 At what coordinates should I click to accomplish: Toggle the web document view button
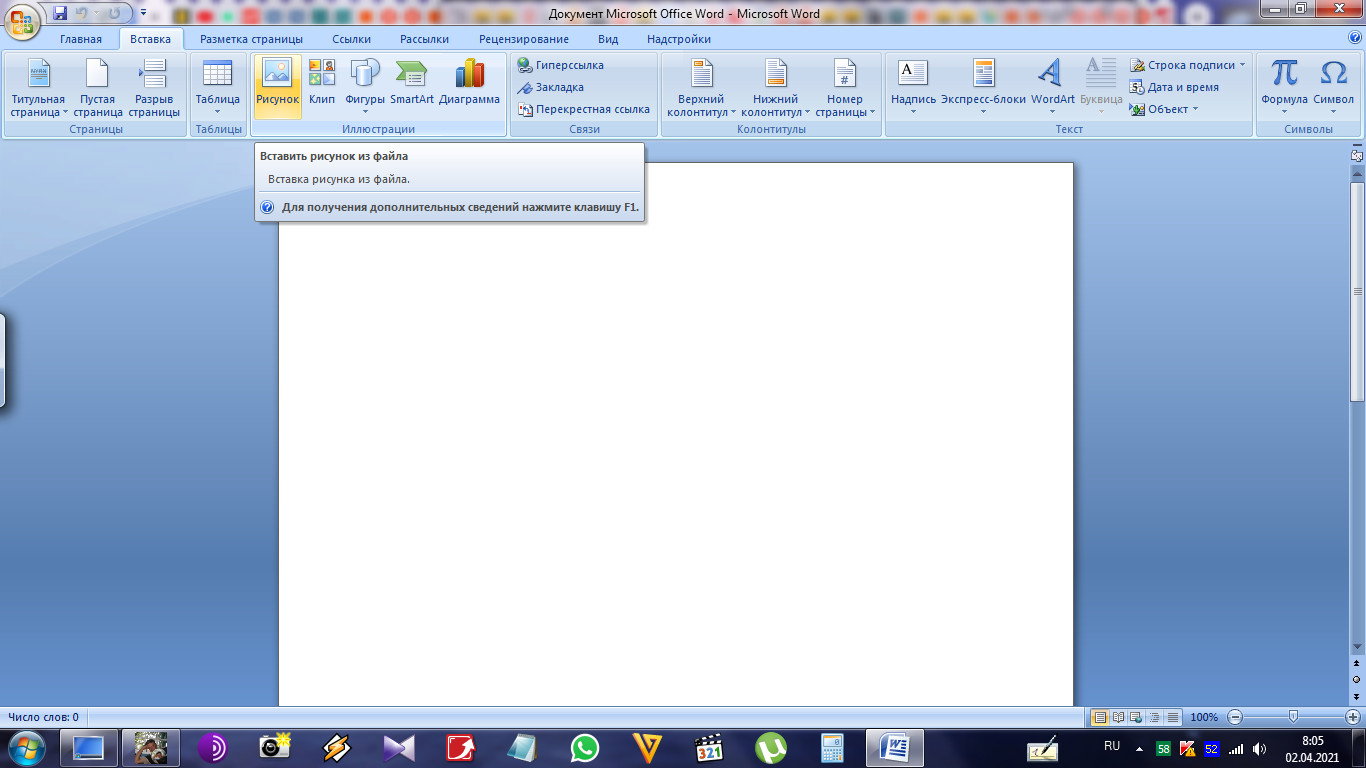(1137, 717)
